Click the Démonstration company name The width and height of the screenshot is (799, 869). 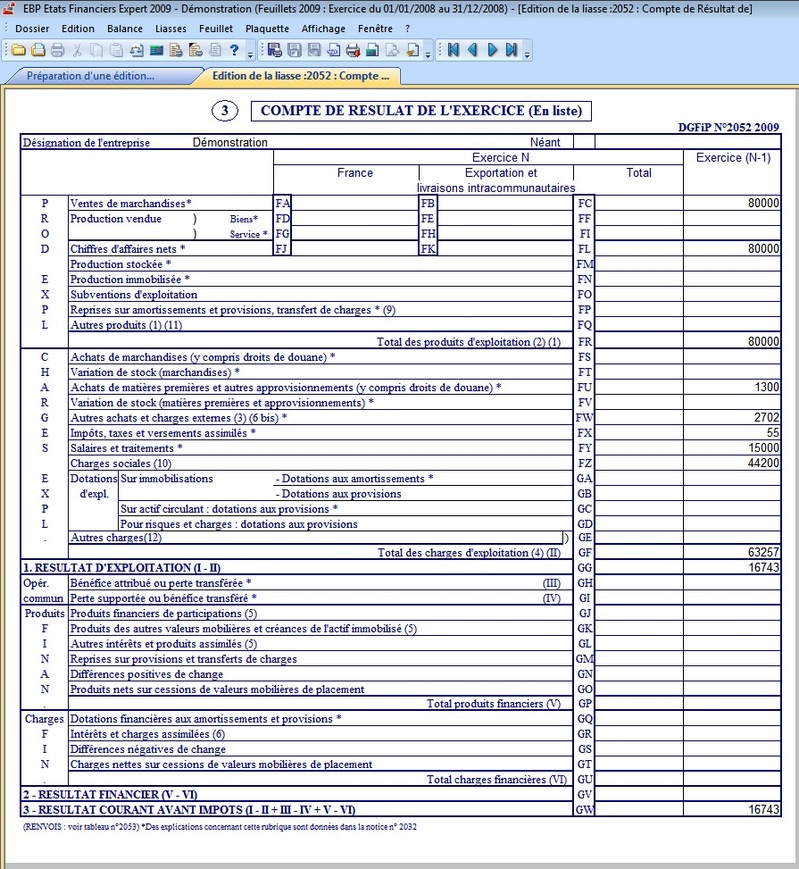pyautogui.click(x=230, y=142)
